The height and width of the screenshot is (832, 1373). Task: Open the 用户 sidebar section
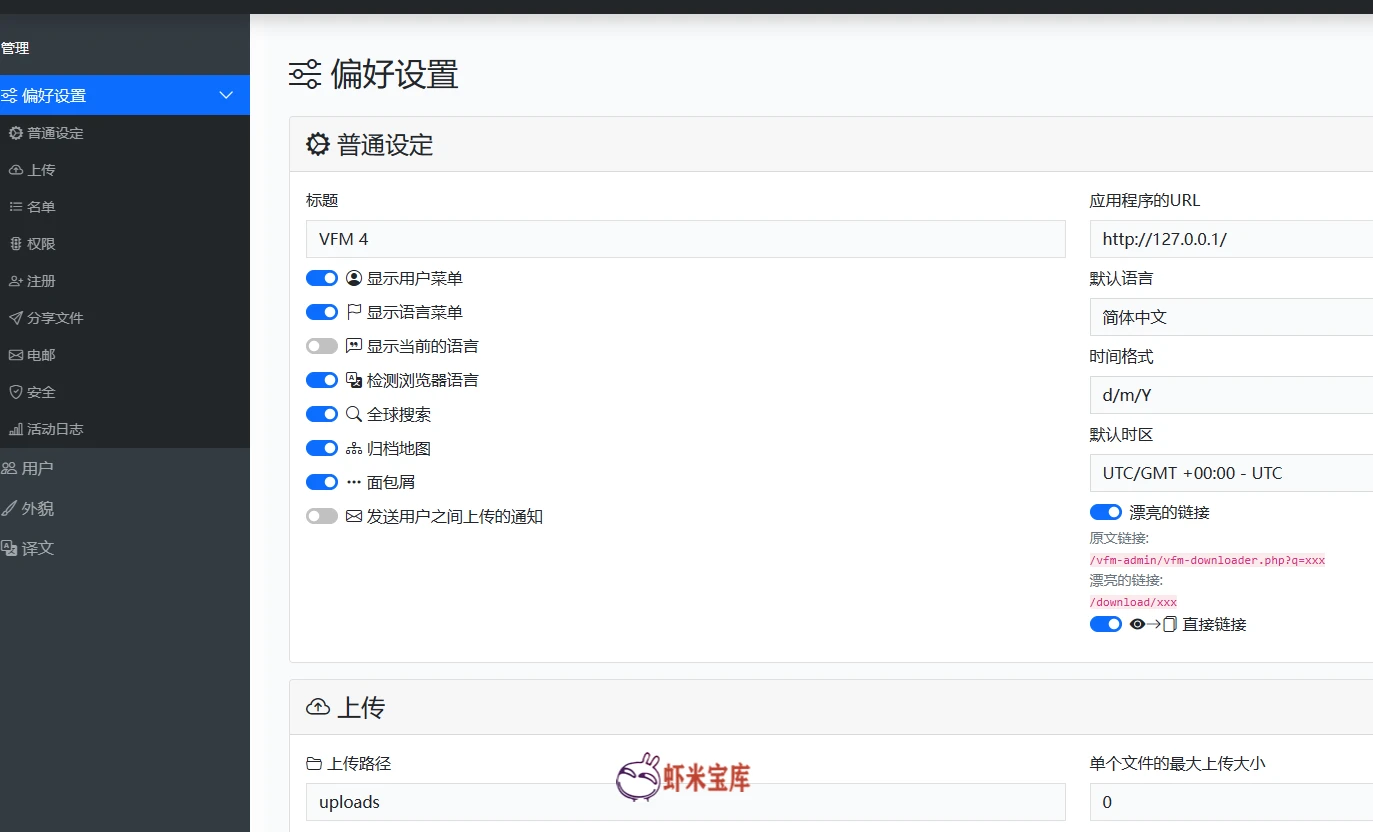pos(125,468)
